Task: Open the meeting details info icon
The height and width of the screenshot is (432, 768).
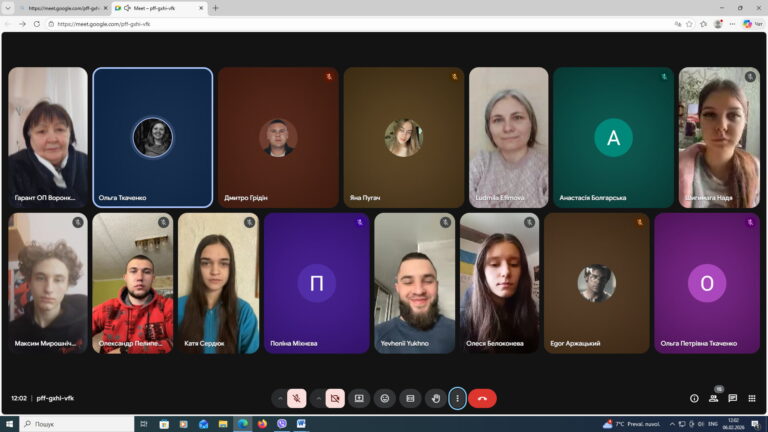Action: pyautogui.click(x=694, y=398)
